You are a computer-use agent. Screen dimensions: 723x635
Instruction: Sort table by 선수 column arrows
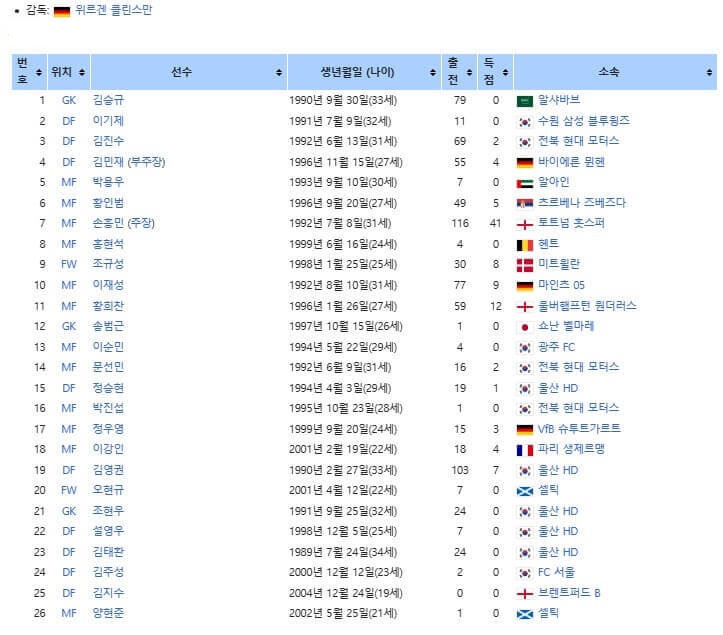point(279,72)
